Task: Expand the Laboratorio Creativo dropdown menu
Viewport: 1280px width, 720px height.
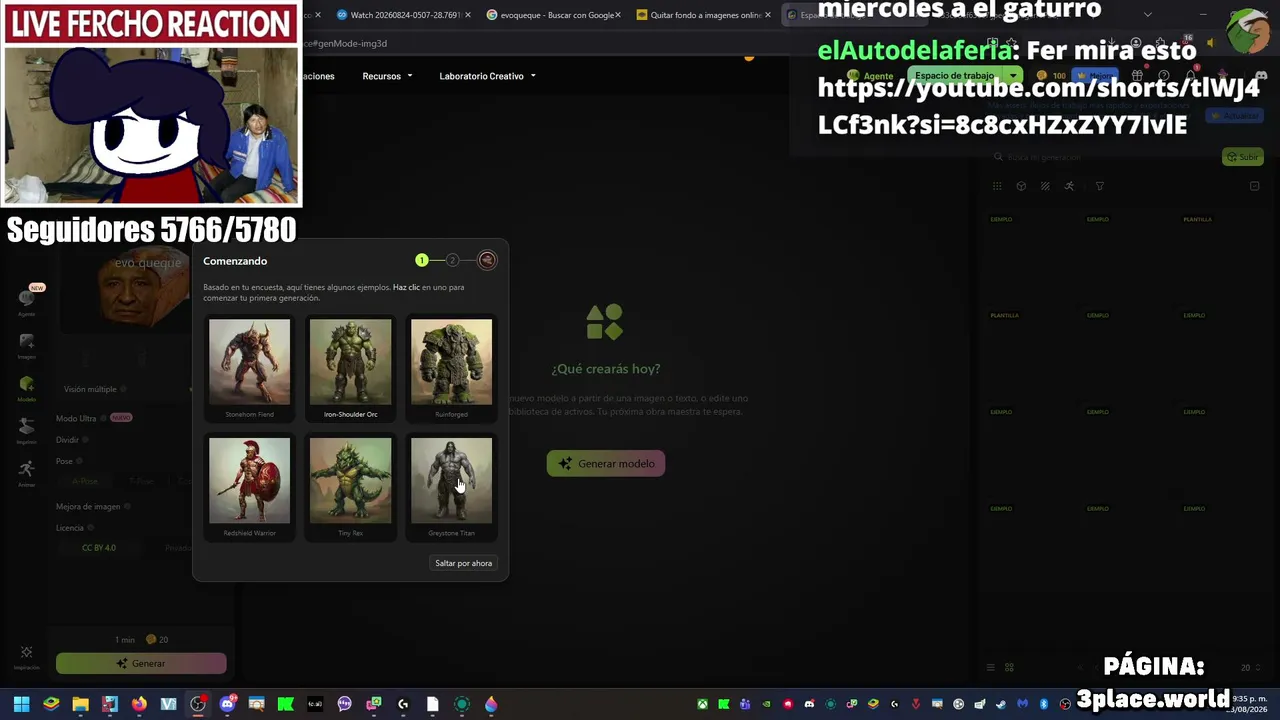Action: click(x=487, y=76)
